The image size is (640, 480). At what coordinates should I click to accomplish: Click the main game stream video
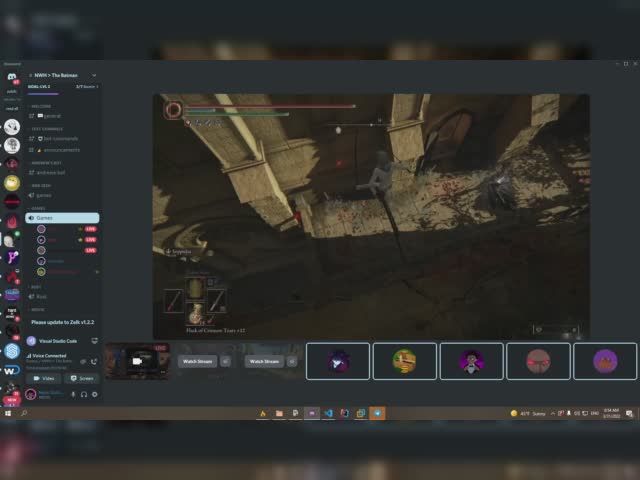pyautogui.click(x=371, y=217)
